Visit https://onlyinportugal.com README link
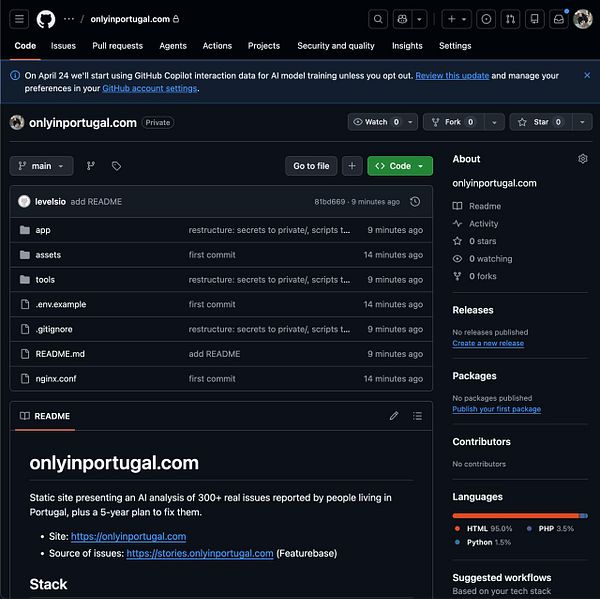Viewport: 600px width, 599px height. 129,536
